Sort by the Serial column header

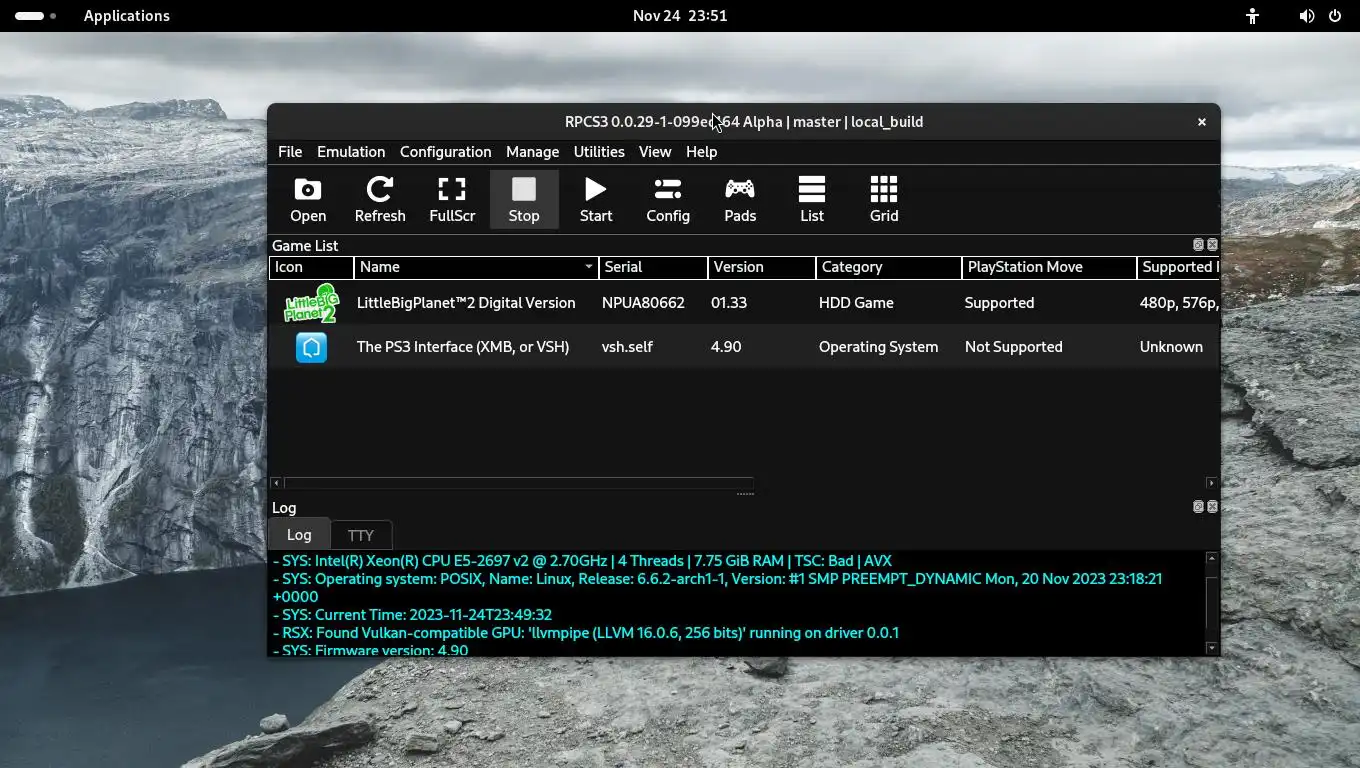(x=653, y=267)
